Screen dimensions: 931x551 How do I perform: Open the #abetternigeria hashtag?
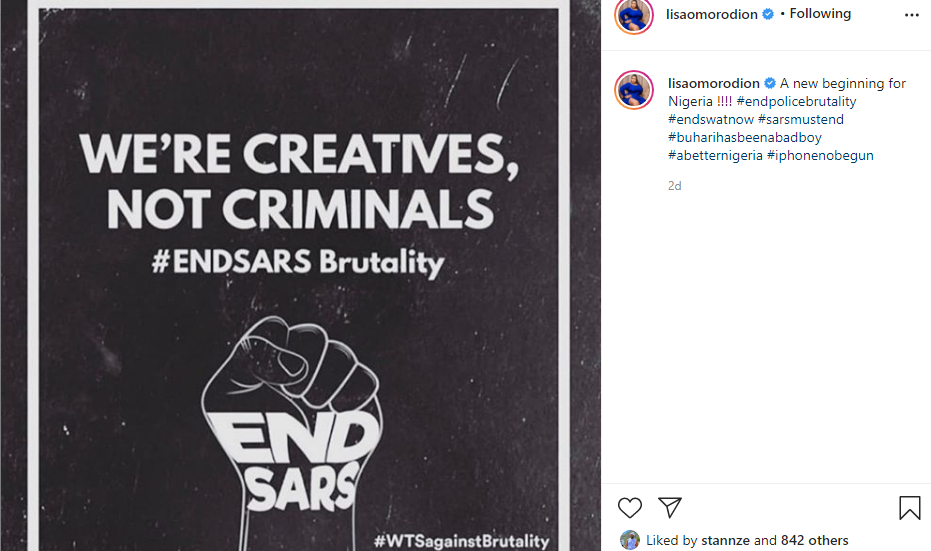coord(714,155)
